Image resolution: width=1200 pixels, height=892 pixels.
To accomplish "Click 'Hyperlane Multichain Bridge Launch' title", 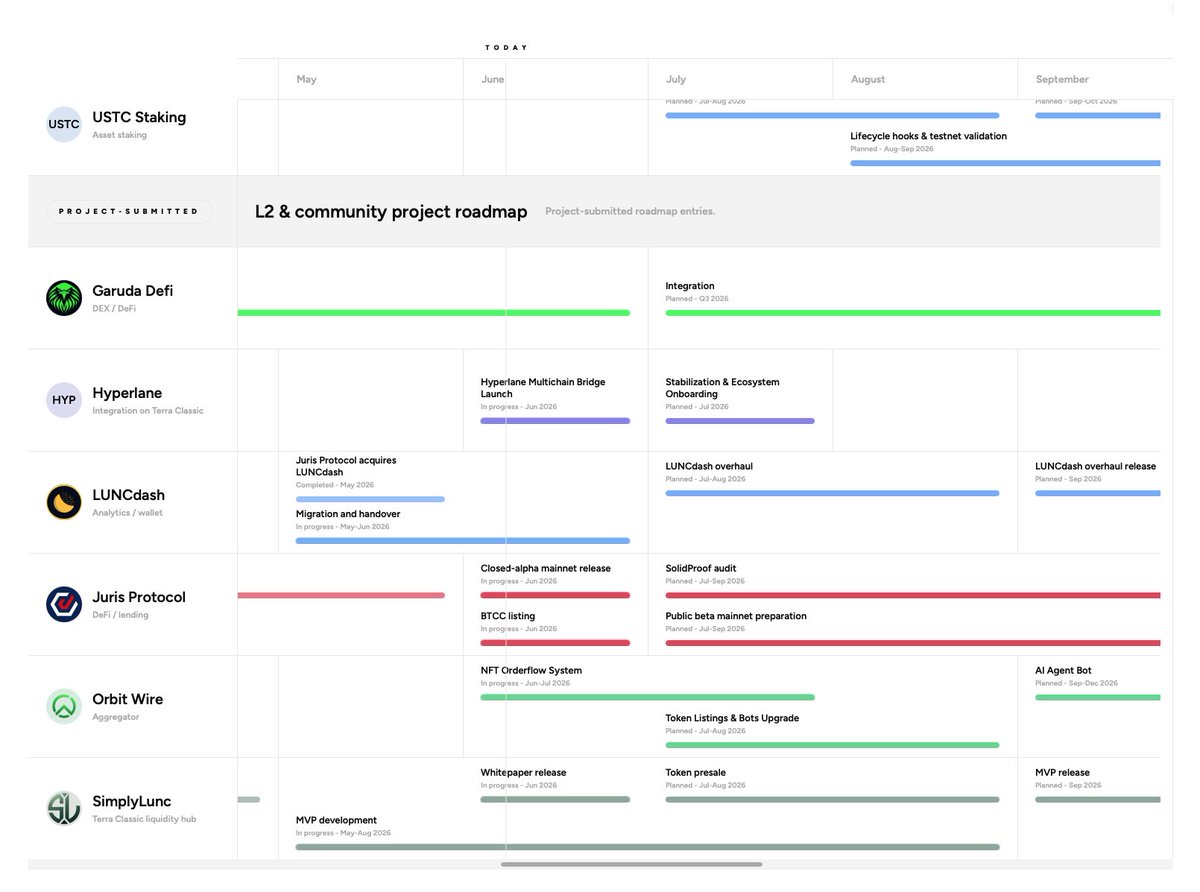I will click(543, 388).
